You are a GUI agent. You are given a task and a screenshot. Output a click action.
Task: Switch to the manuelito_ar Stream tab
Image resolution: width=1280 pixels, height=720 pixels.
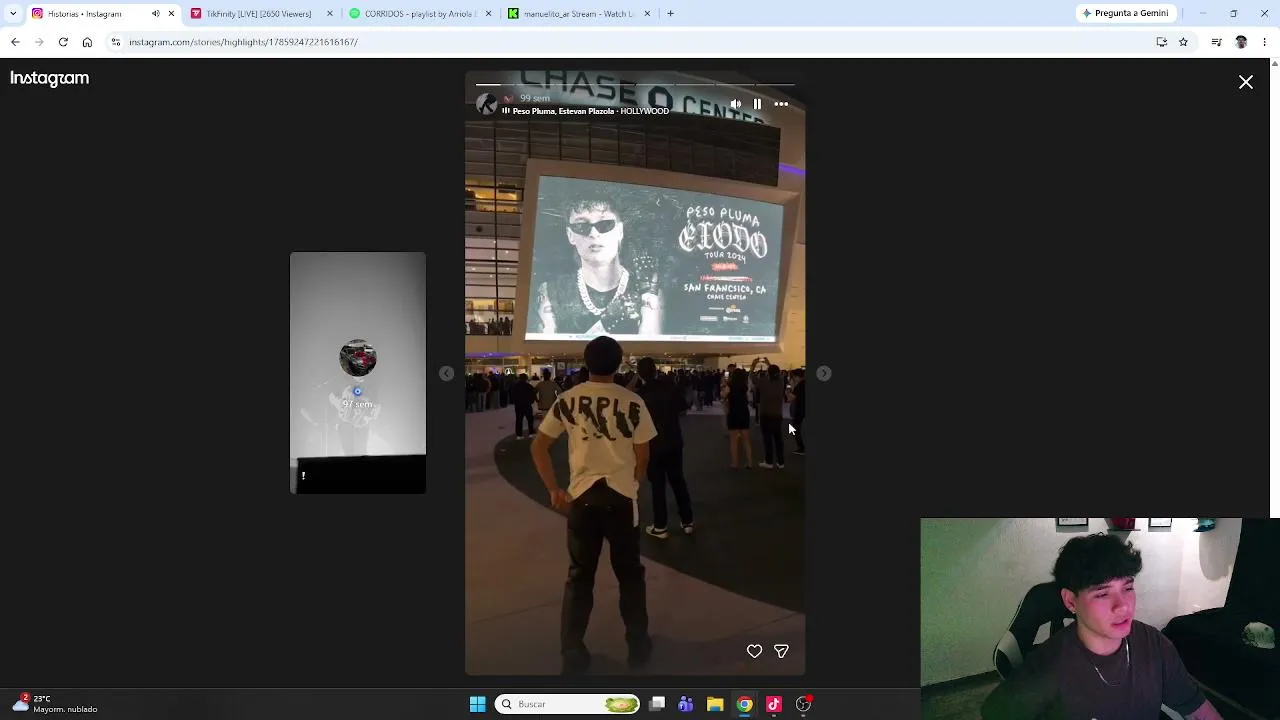578,14
